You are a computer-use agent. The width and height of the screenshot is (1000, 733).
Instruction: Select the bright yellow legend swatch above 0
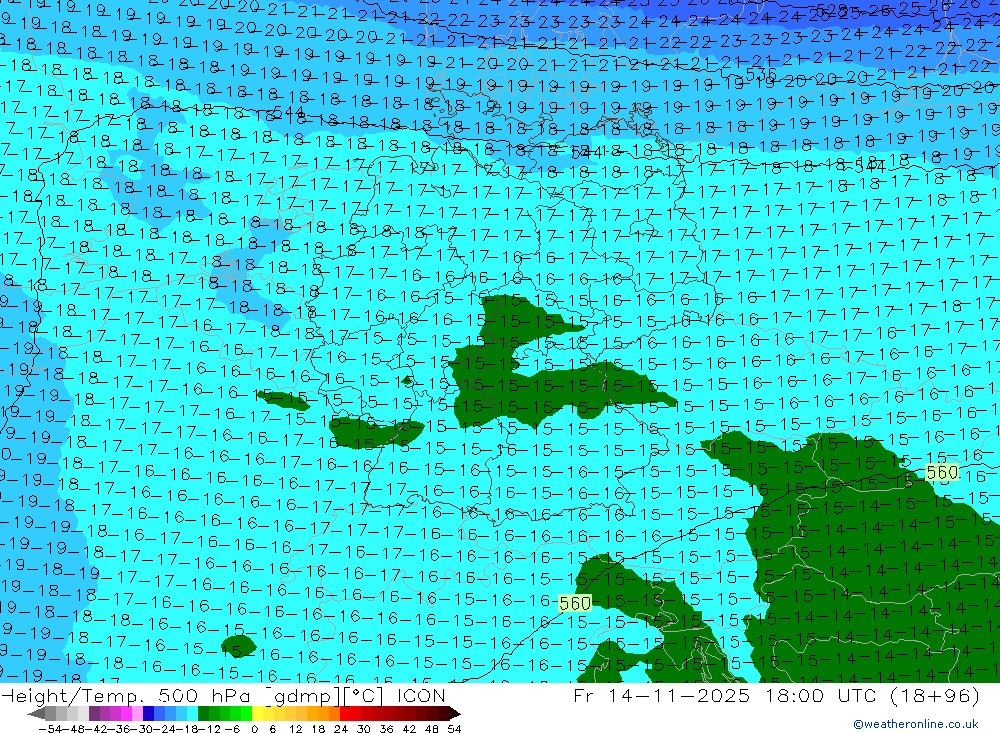click(257, 713)
